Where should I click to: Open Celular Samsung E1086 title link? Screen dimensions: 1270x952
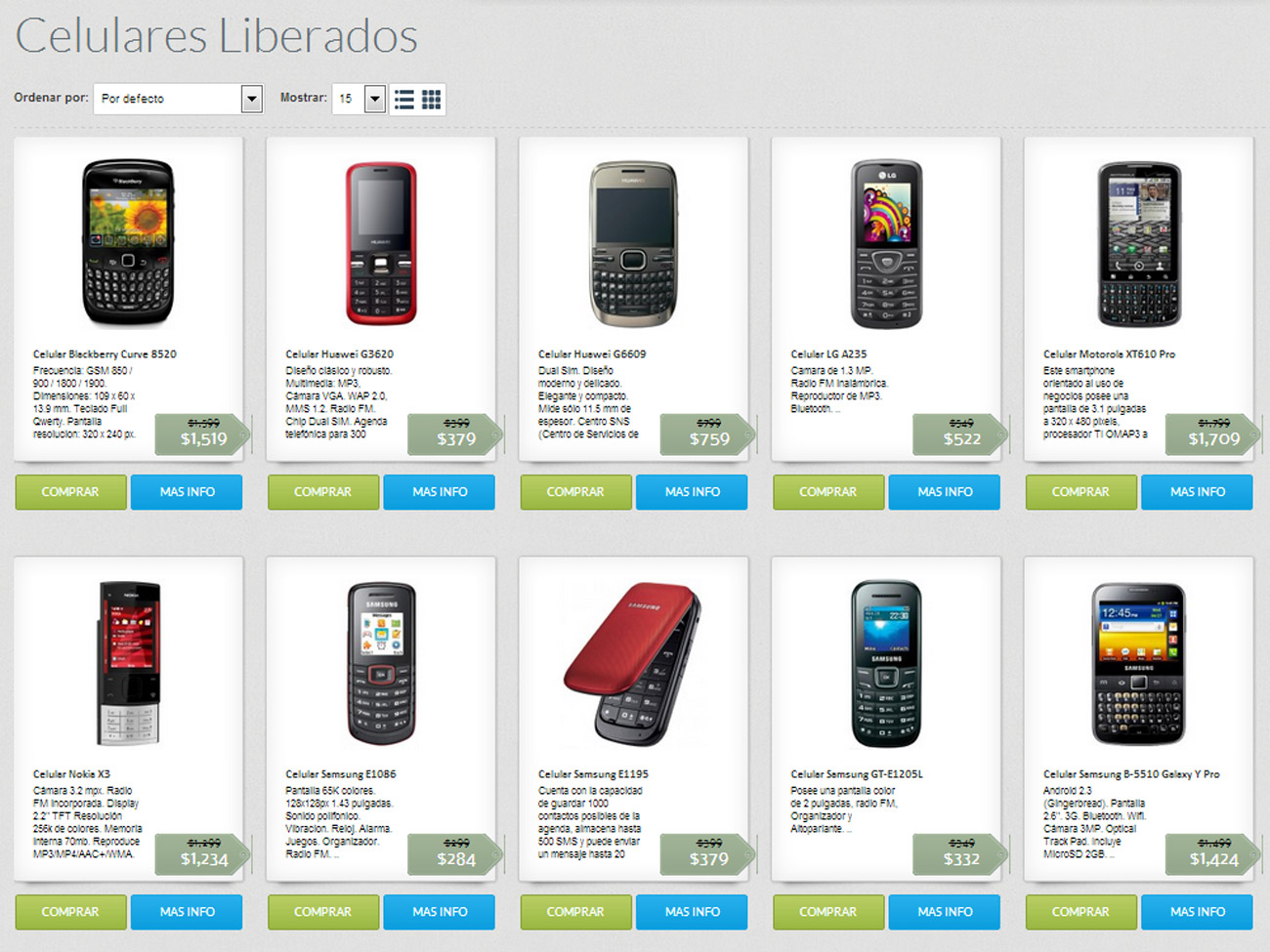[x=341, y=774]
